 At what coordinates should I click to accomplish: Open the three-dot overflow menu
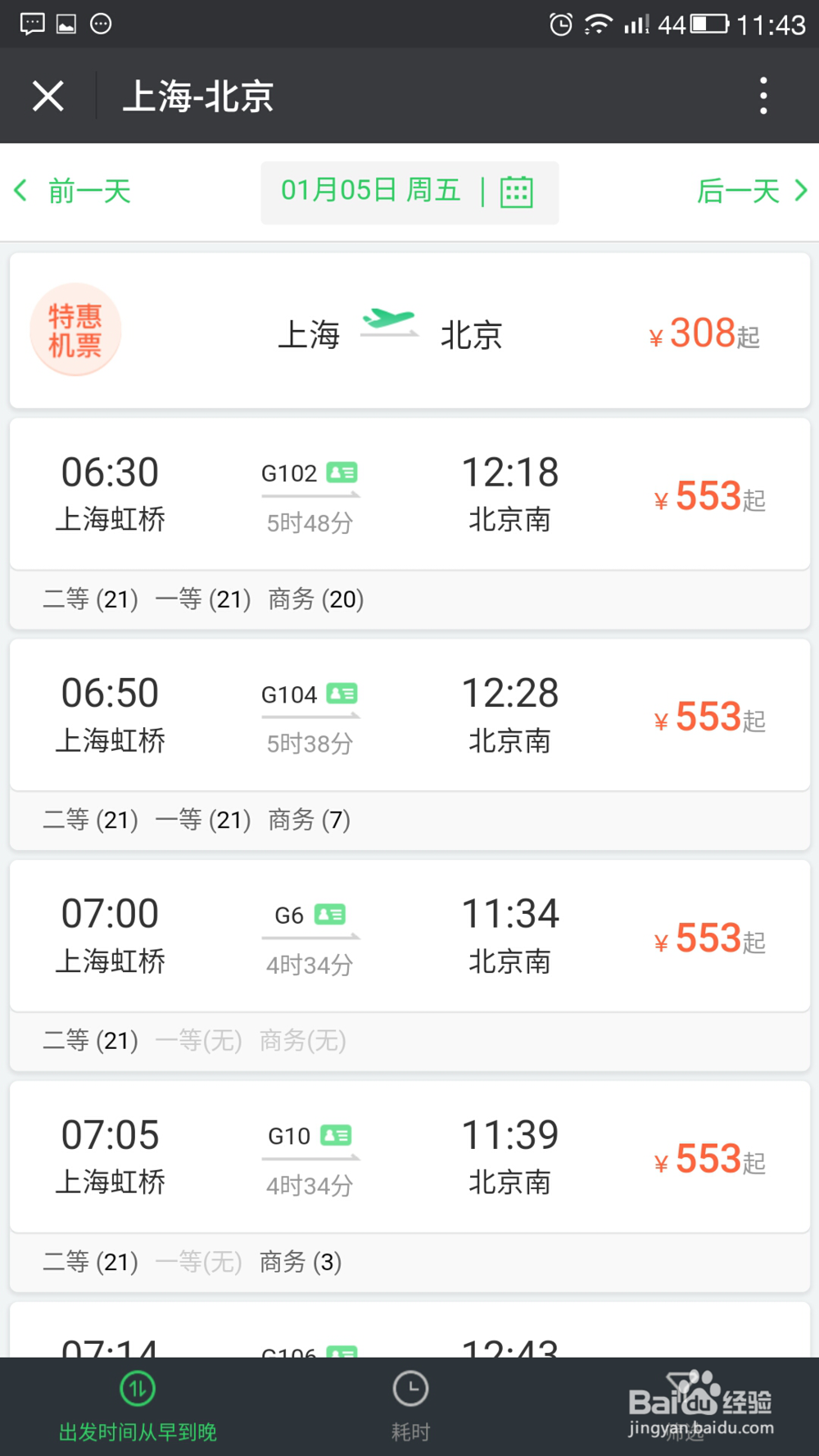point(763,96)
